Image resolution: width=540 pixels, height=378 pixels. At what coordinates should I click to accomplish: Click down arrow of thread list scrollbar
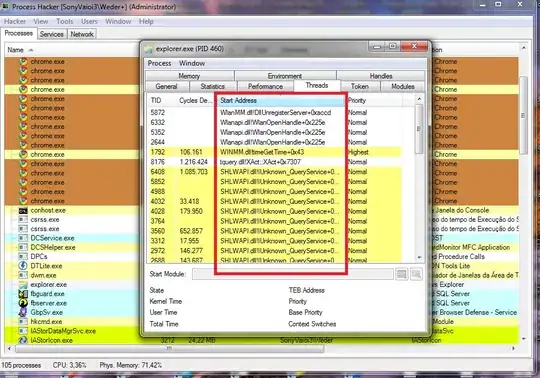tap(419, 257)
